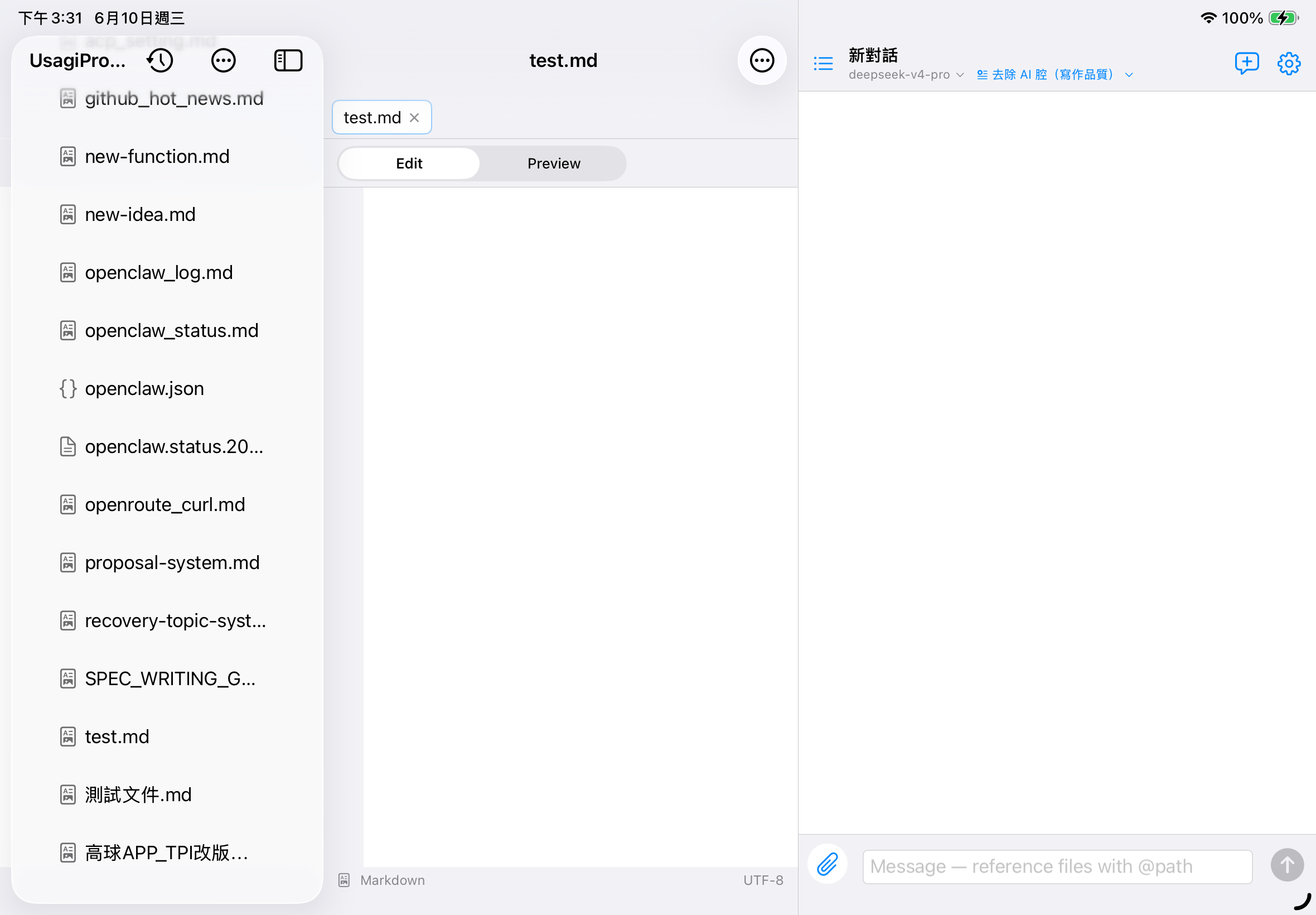
Task: Click the Wi-Fi status icon
Action: point(1208,18)
